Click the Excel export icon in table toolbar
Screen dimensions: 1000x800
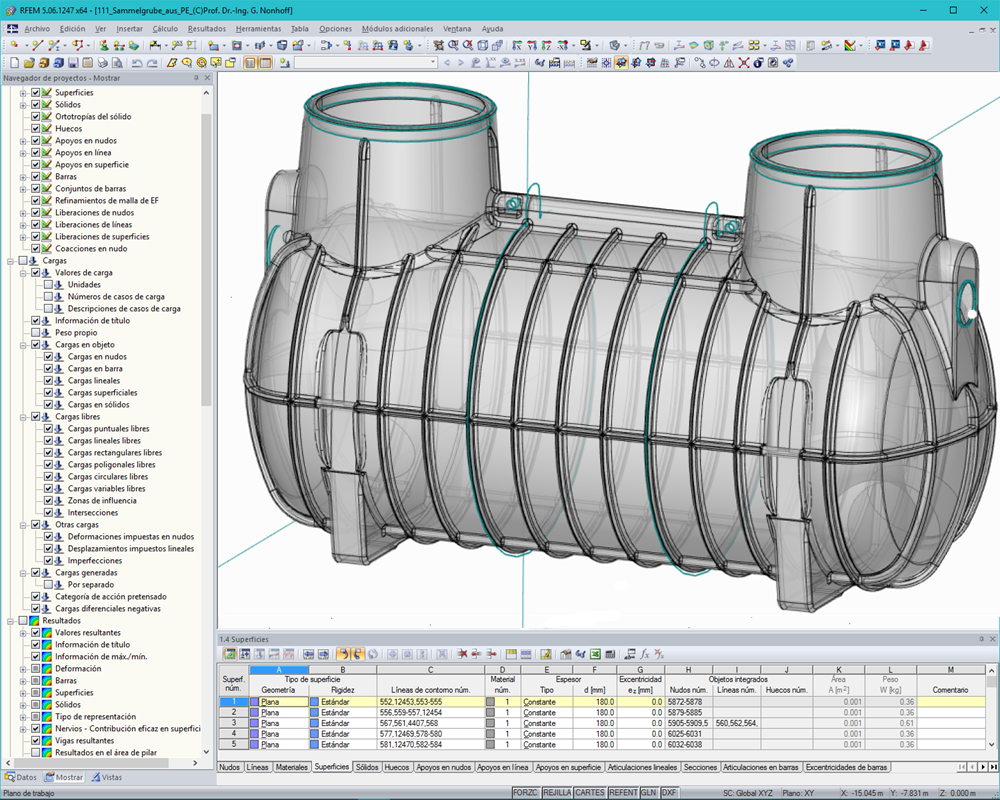[594, 654]
